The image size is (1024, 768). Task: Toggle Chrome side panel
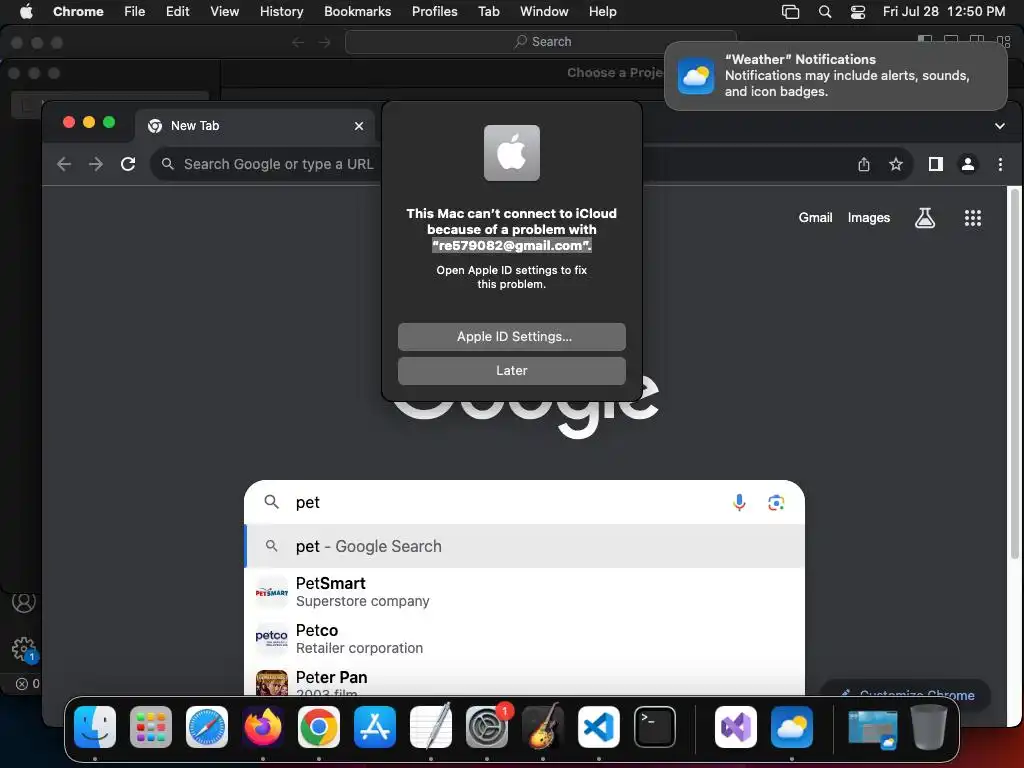[x=936, y=165]
